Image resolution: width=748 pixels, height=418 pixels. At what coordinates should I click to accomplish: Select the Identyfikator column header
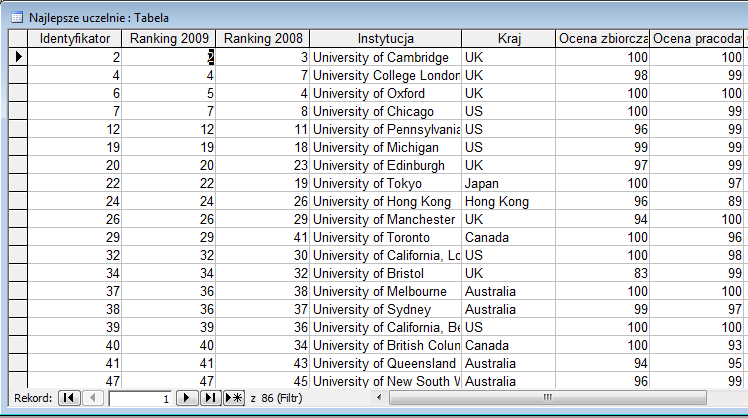click(75, 39)
